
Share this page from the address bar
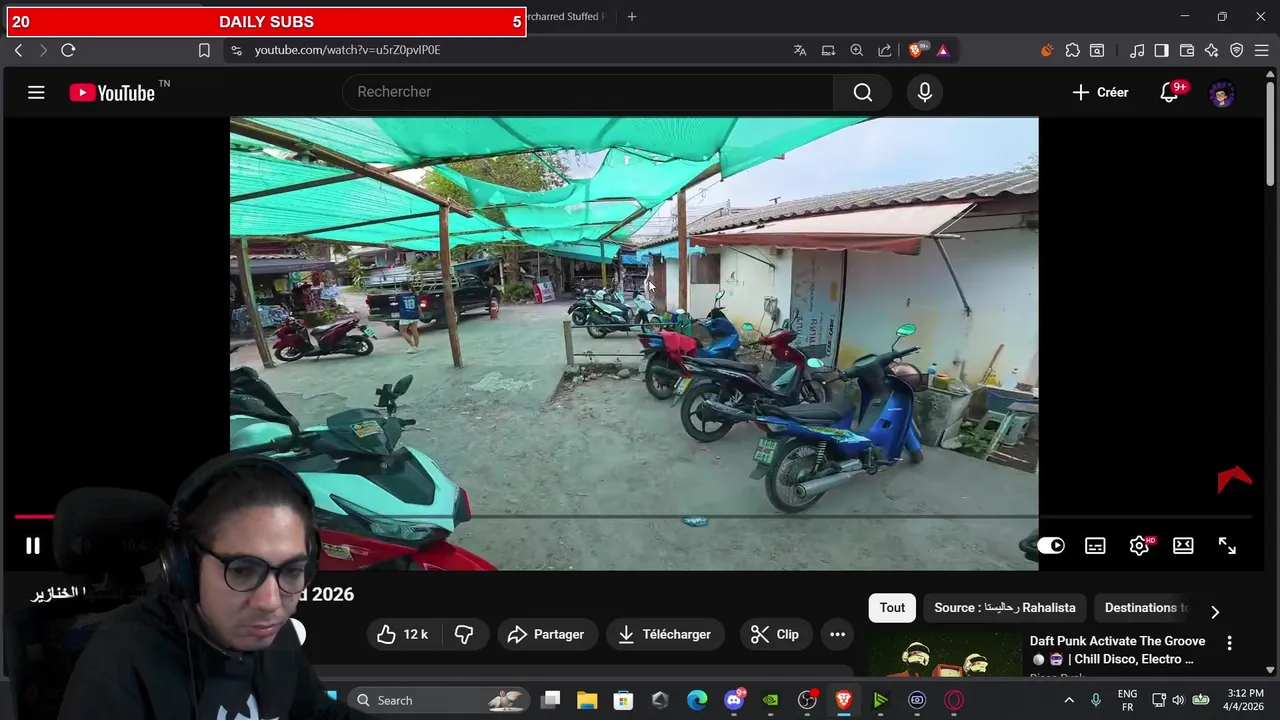[x=885, y=50]
